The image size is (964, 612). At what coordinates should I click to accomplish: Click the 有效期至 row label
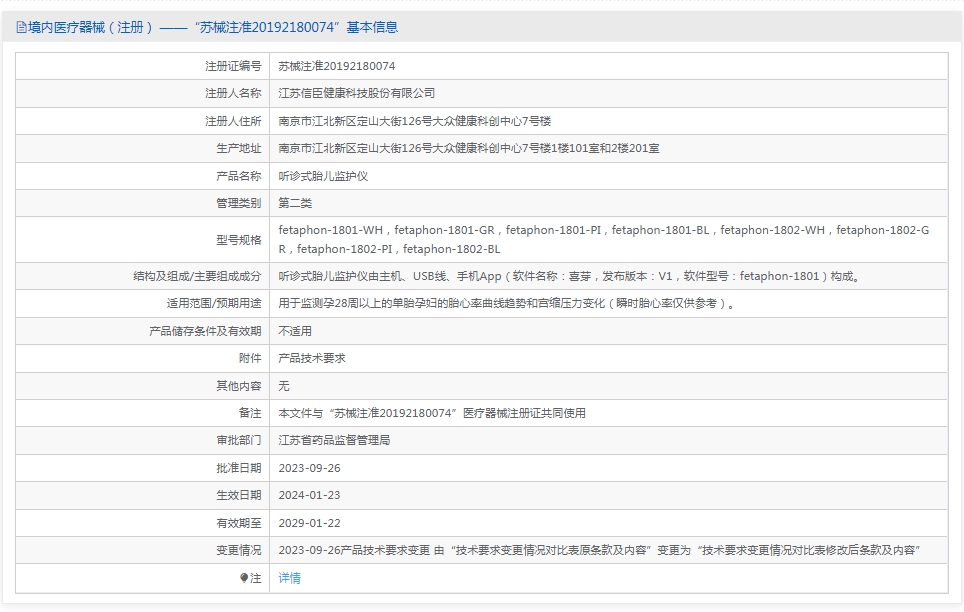[x=239, y=523]
